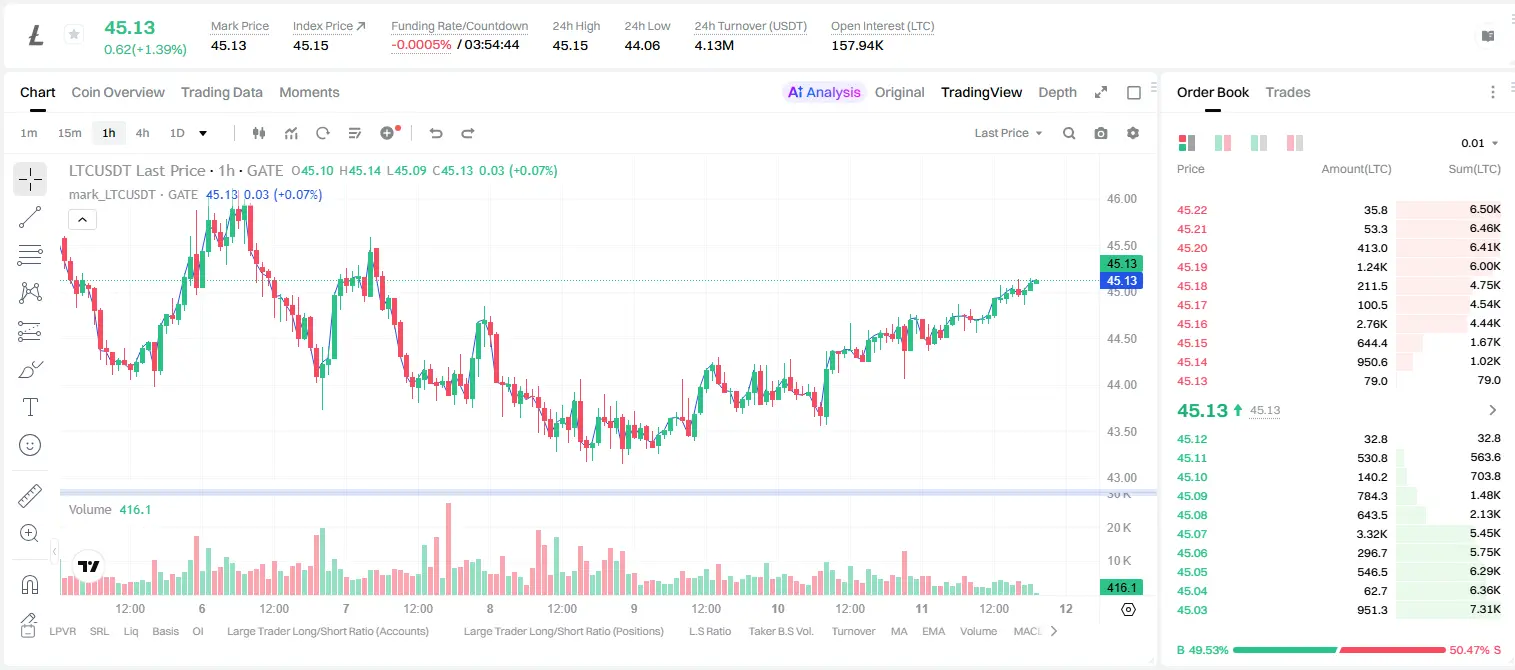Select the ruler measure tool

click(30, 496)
